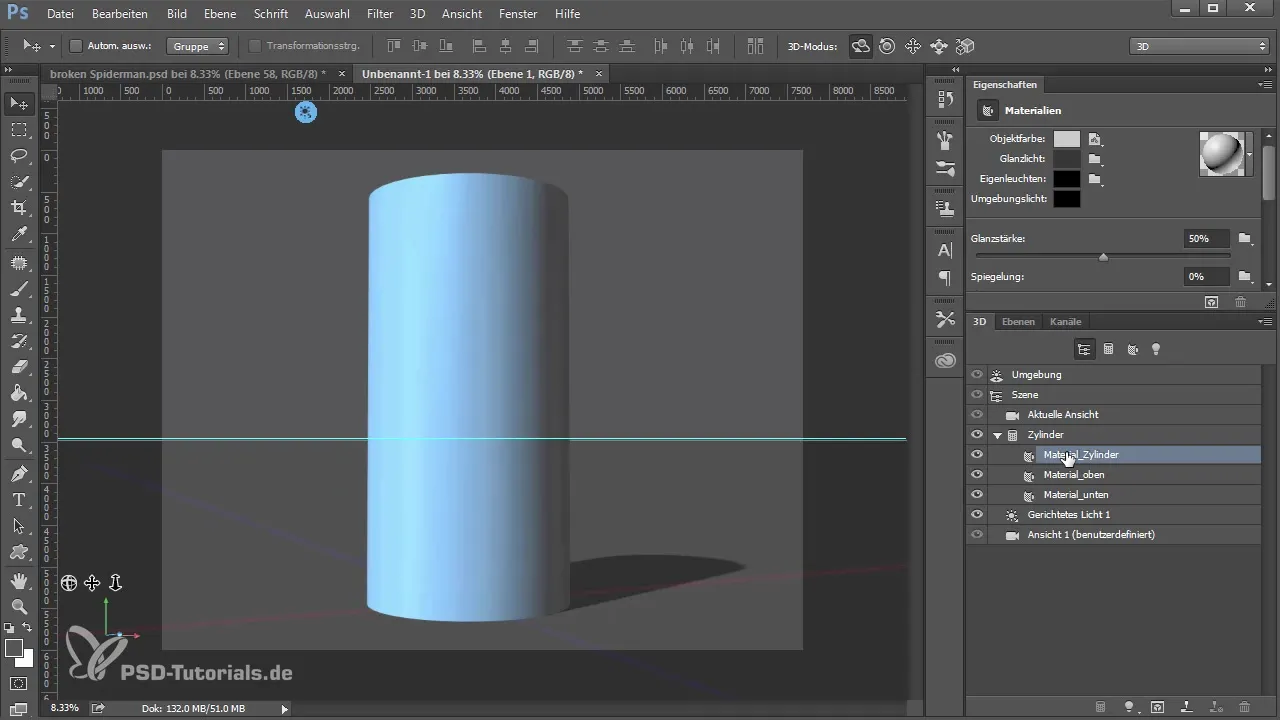Select the Lasso tool
Image resolution: width=1280 pixels, height=720 pixels.
click(18, 156)
